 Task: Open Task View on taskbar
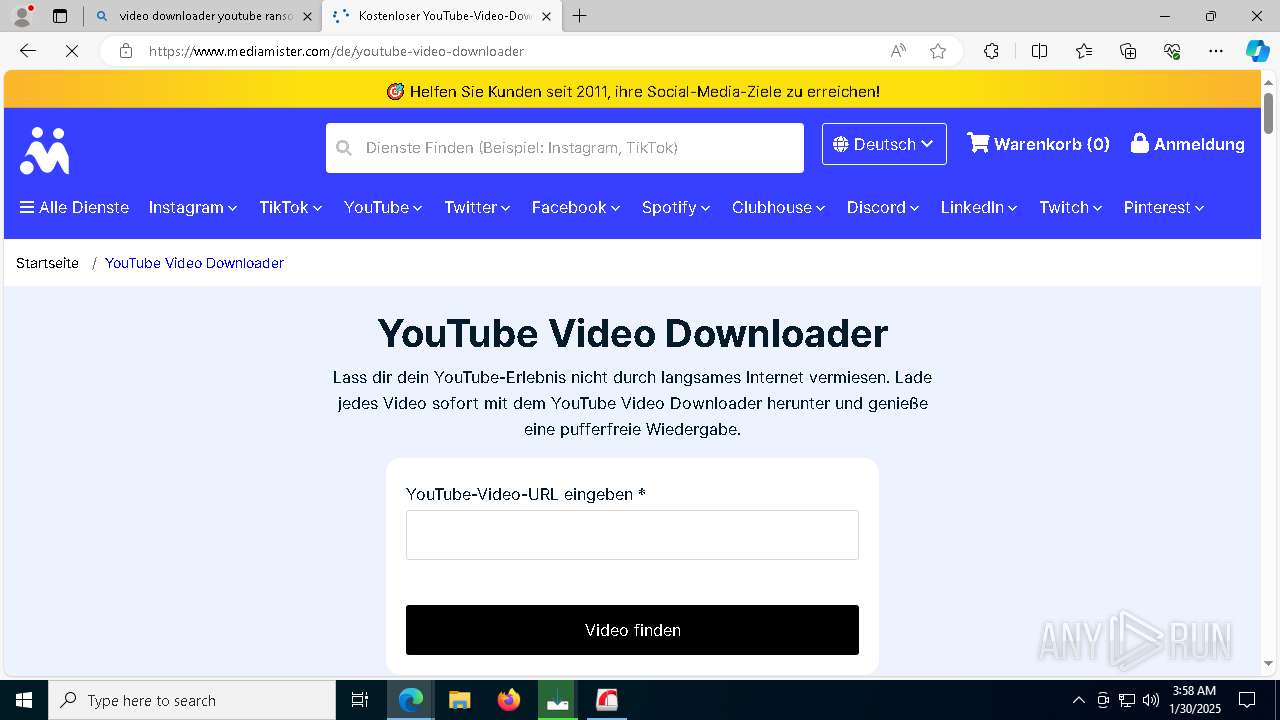coord(360,700)
